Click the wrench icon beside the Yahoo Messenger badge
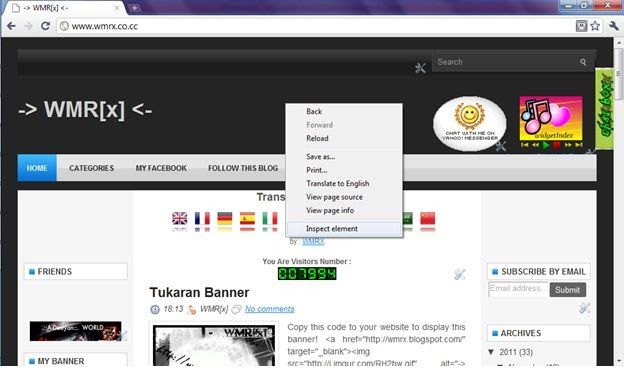Image resolution: width=624 pixels, height=368 pixels. (501, 146)
